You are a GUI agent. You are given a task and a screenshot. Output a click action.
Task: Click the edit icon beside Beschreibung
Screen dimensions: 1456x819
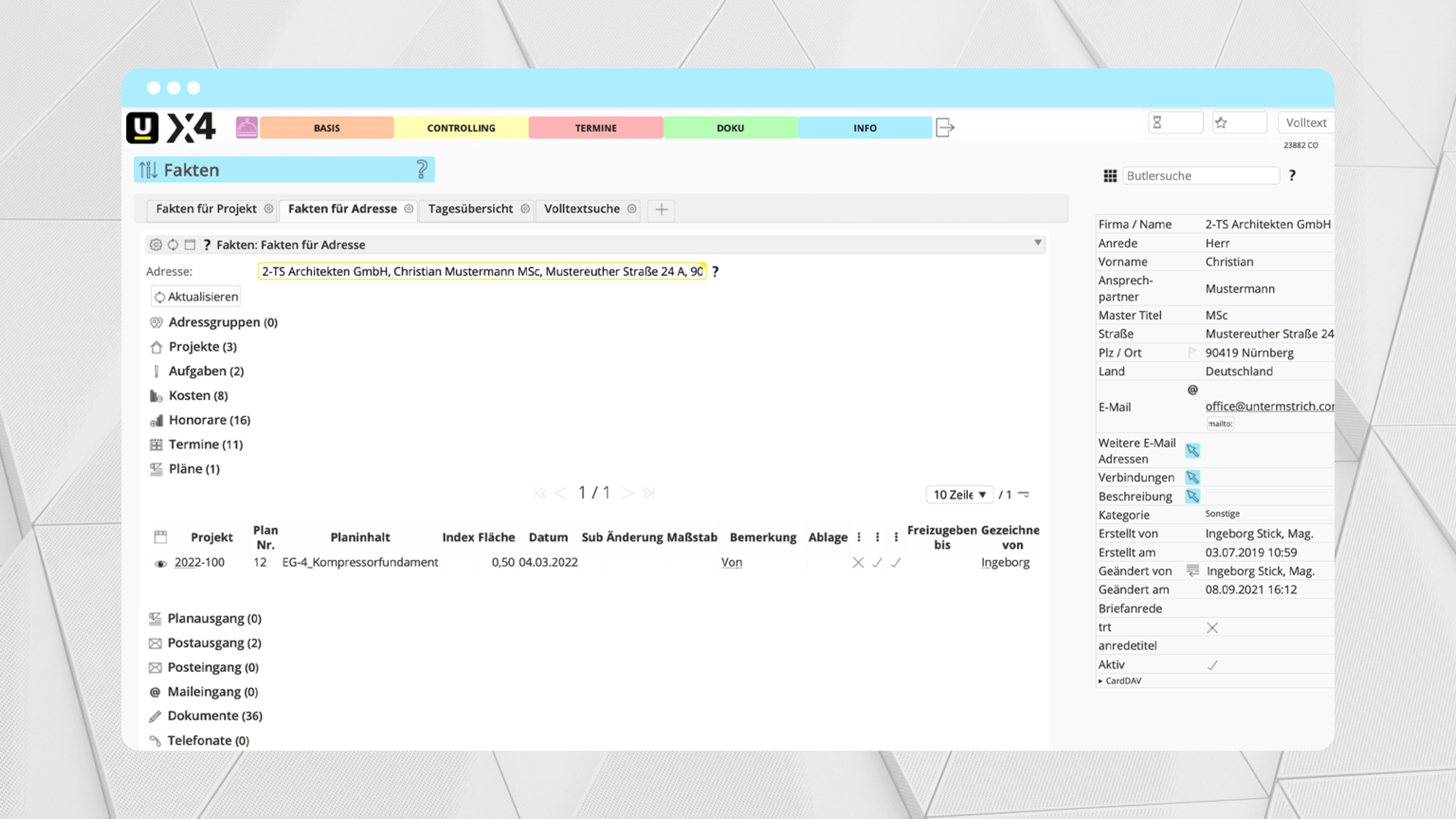tap(1192, 496)
